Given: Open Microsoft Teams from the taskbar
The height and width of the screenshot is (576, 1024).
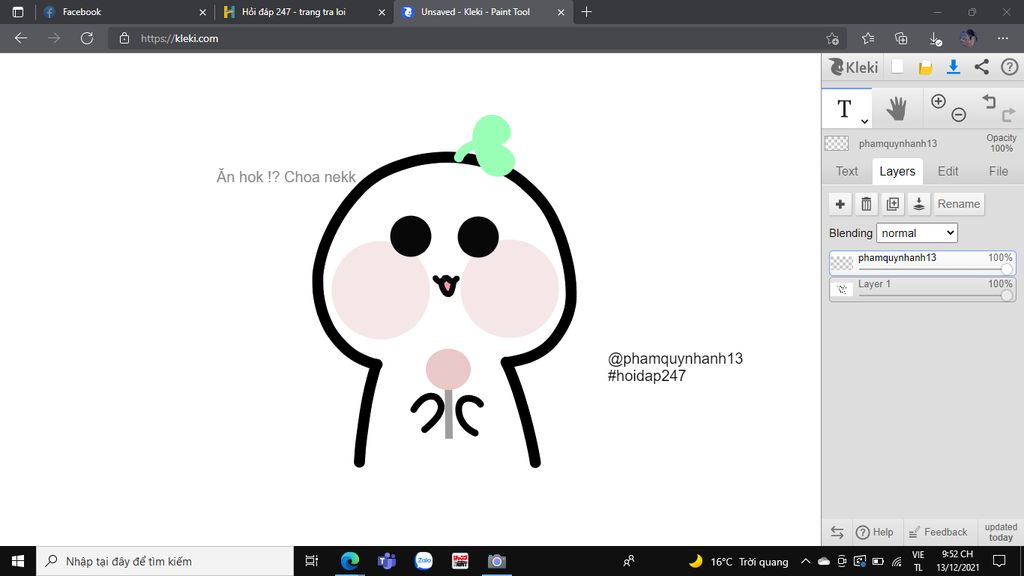Looking at the screenshot, I should pyautogui.click(x=387, y=561).
